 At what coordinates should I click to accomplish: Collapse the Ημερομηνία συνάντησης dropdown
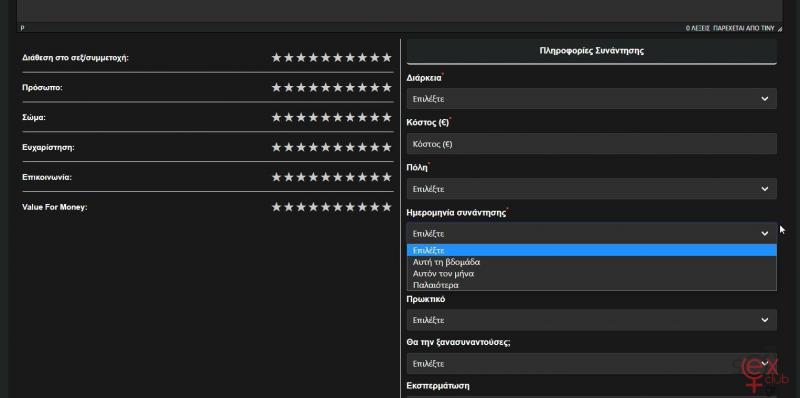(591, 233)
